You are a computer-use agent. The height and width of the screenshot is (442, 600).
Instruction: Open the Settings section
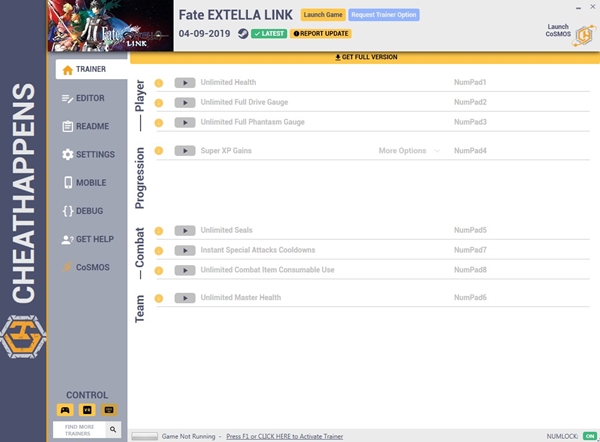click(x=89, y=155)
